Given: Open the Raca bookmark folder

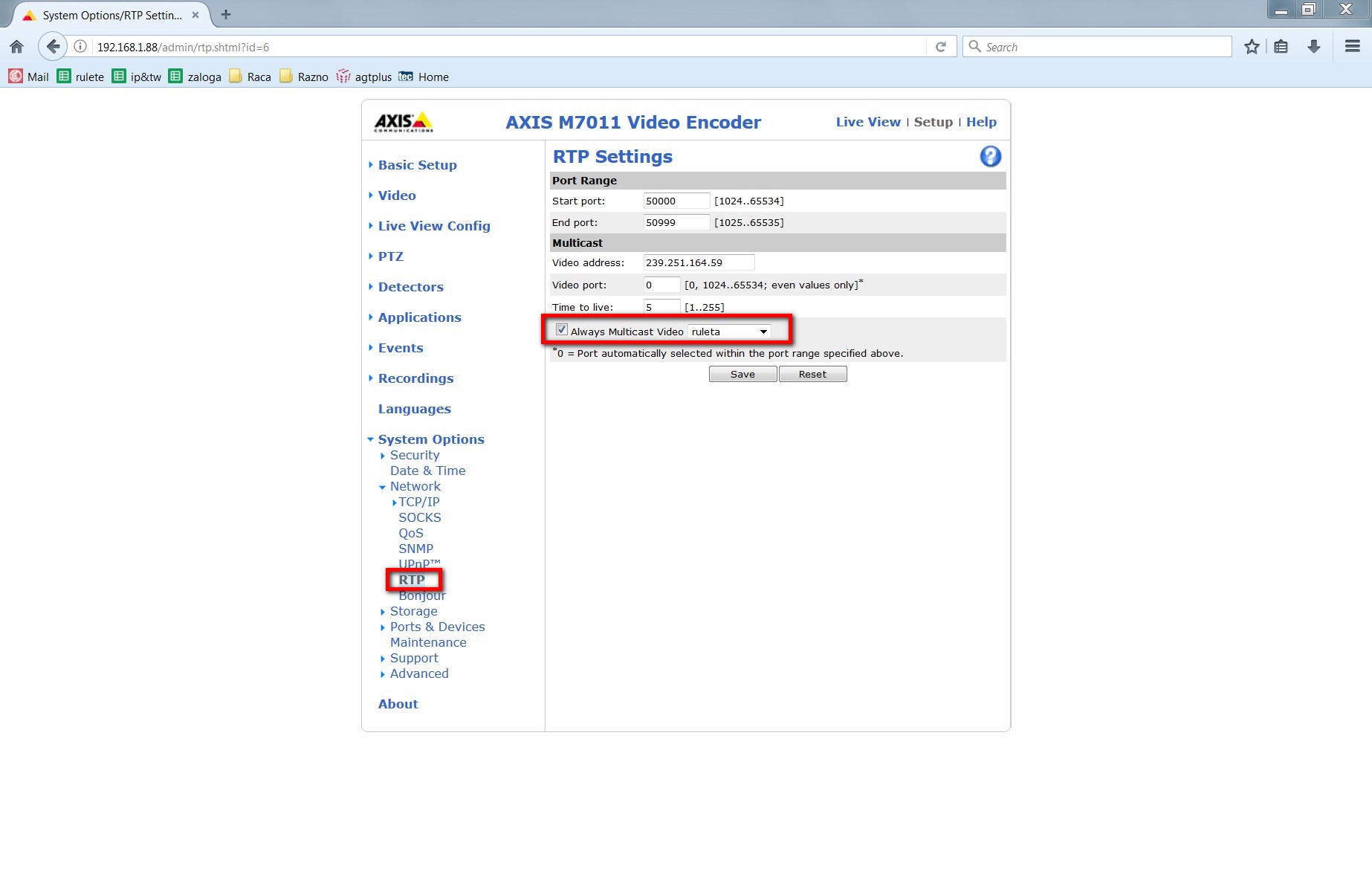Looking at the screenshot, I should [x=250, y=77].
